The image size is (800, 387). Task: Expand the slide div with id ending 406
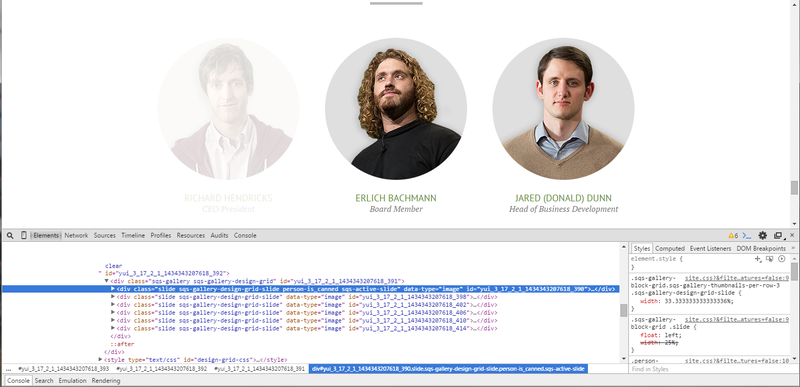tap(113, 313)
